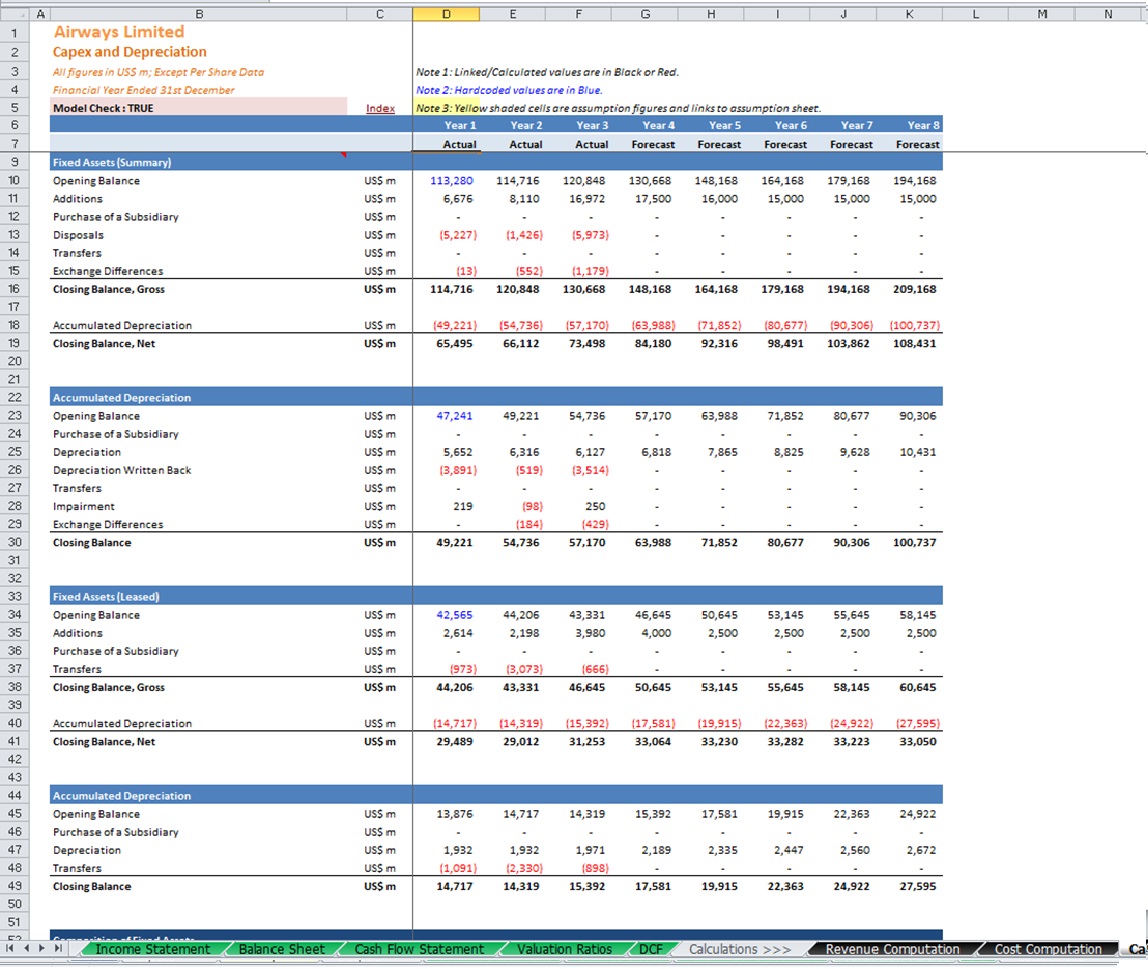This screenshot has width=1148, height=969.
Task: Click the Year 1 Actual label cell
Action: click(459, 144)
